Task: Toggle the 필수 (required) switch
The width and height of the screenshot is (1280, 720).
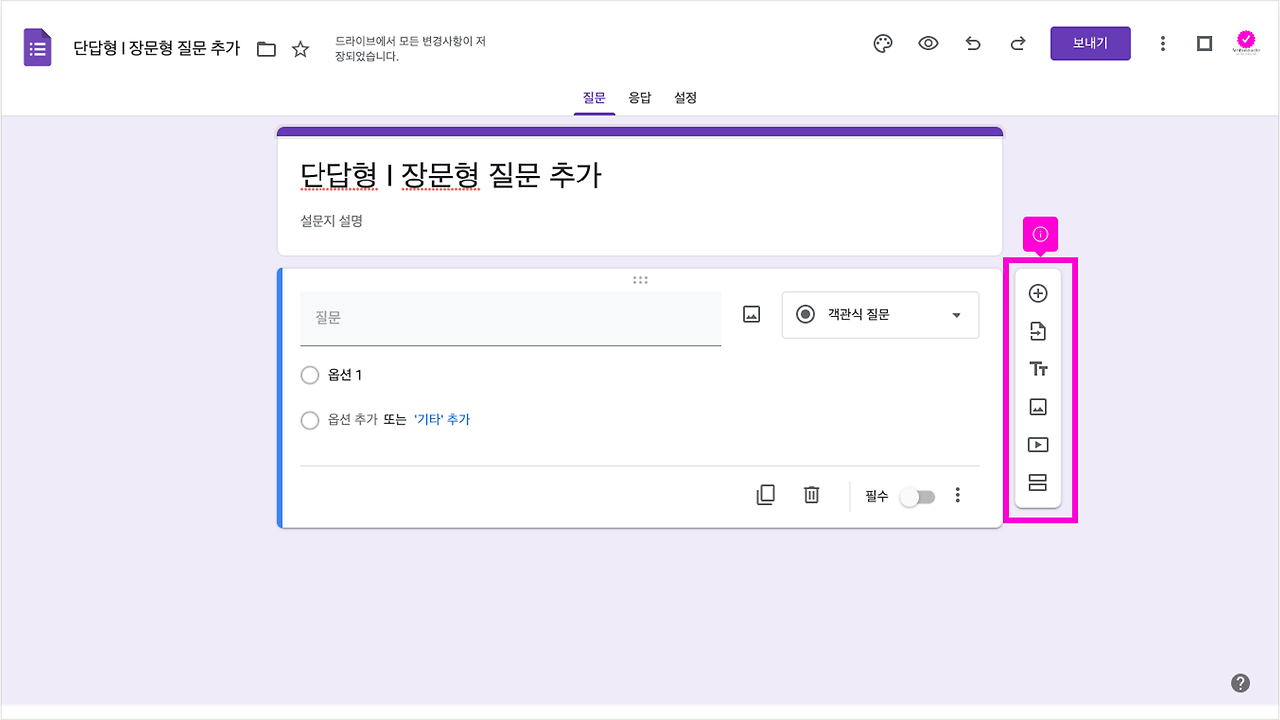Action: click(916, 496)
